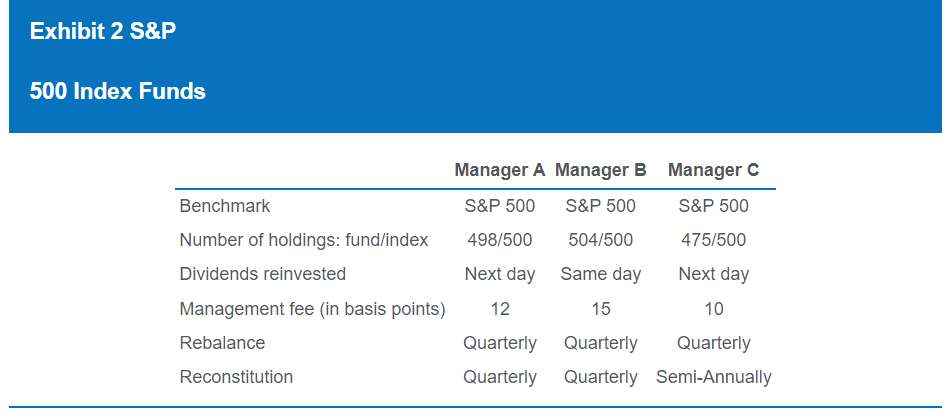Click the "Same day" dividends cell

click(600, 274)
